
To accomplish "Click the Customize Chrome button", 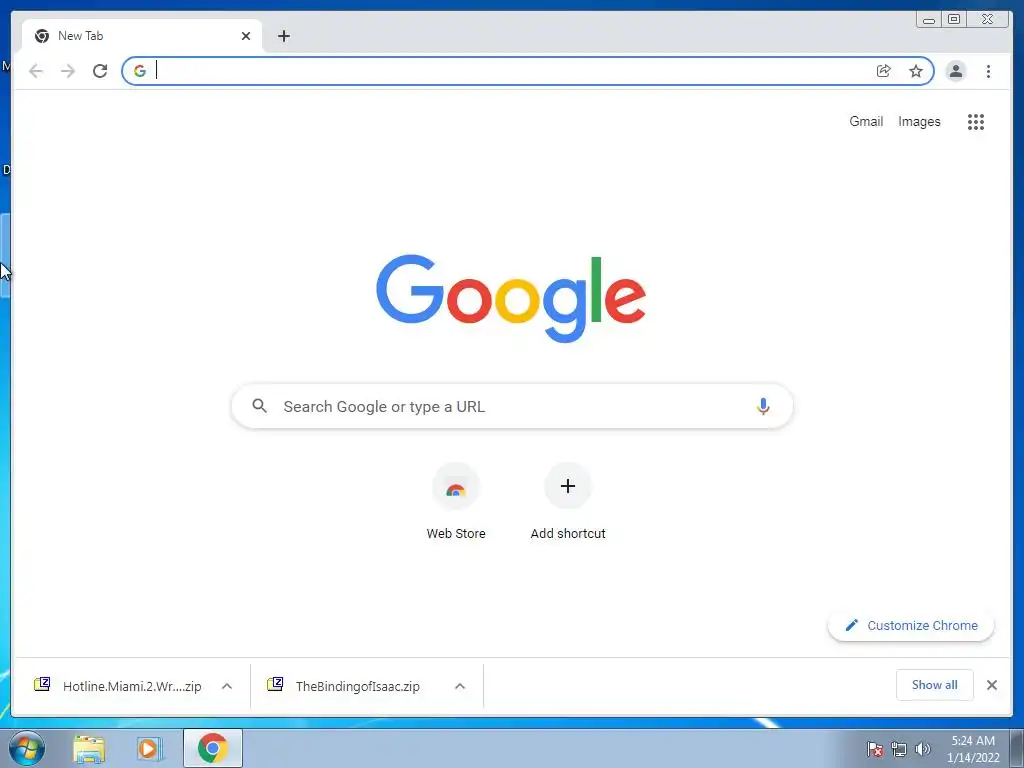I will 911,626.
